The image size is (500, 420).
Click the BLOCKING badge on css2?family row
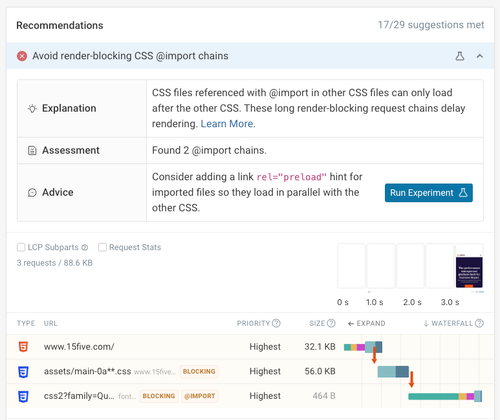[x=159, y=396]
